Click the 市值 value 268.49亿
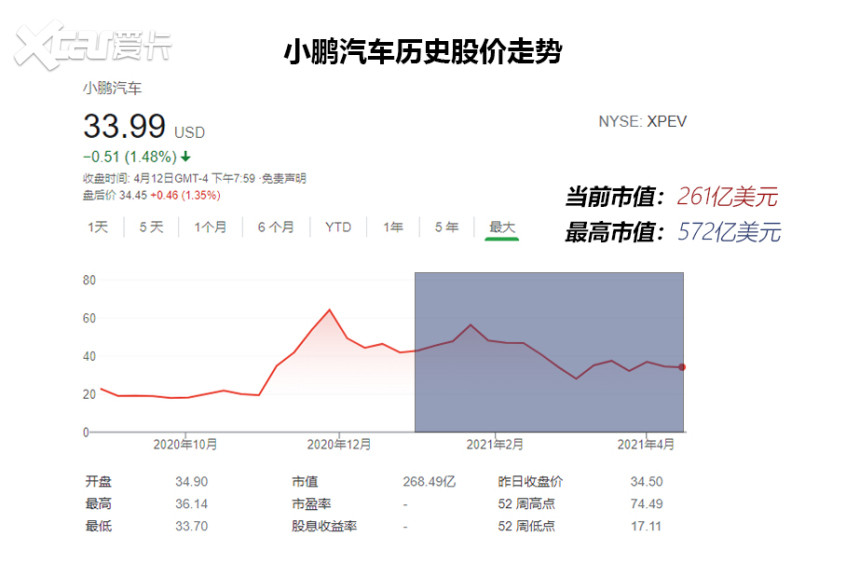846x564 pixels. click(x=429, y=481)
